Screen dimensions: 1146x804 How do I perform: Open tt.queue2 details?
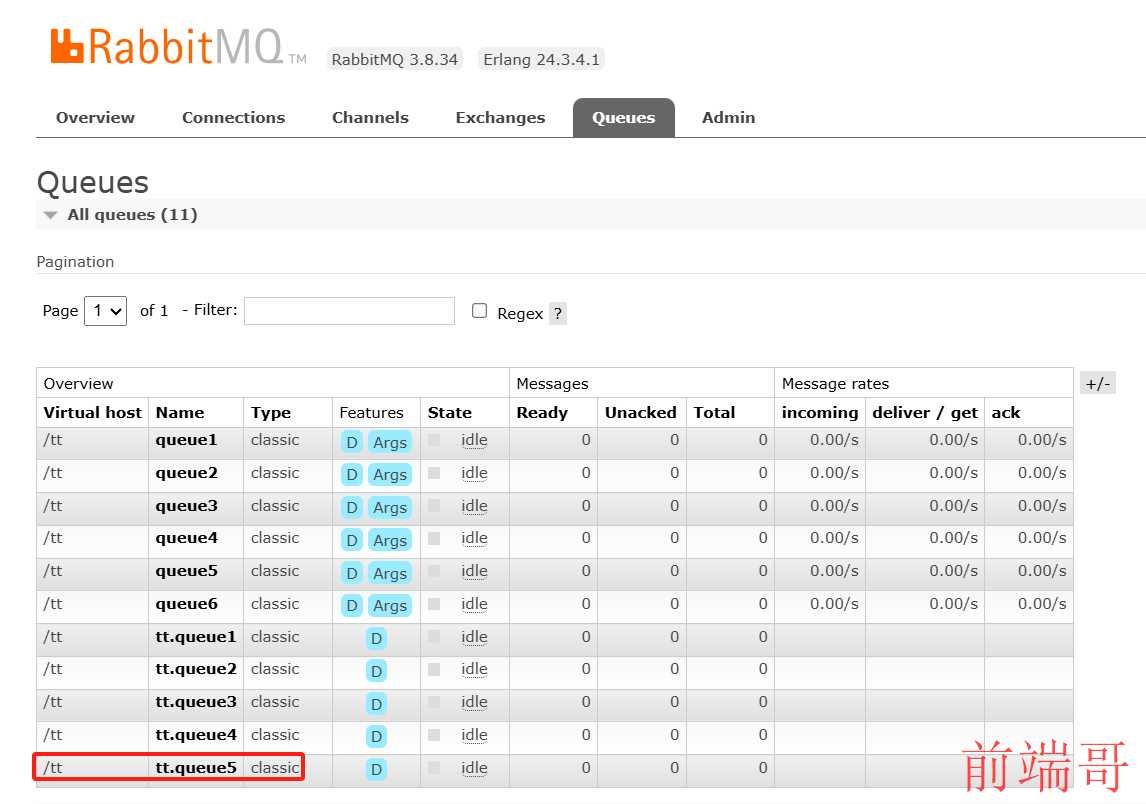coord(196,669)
